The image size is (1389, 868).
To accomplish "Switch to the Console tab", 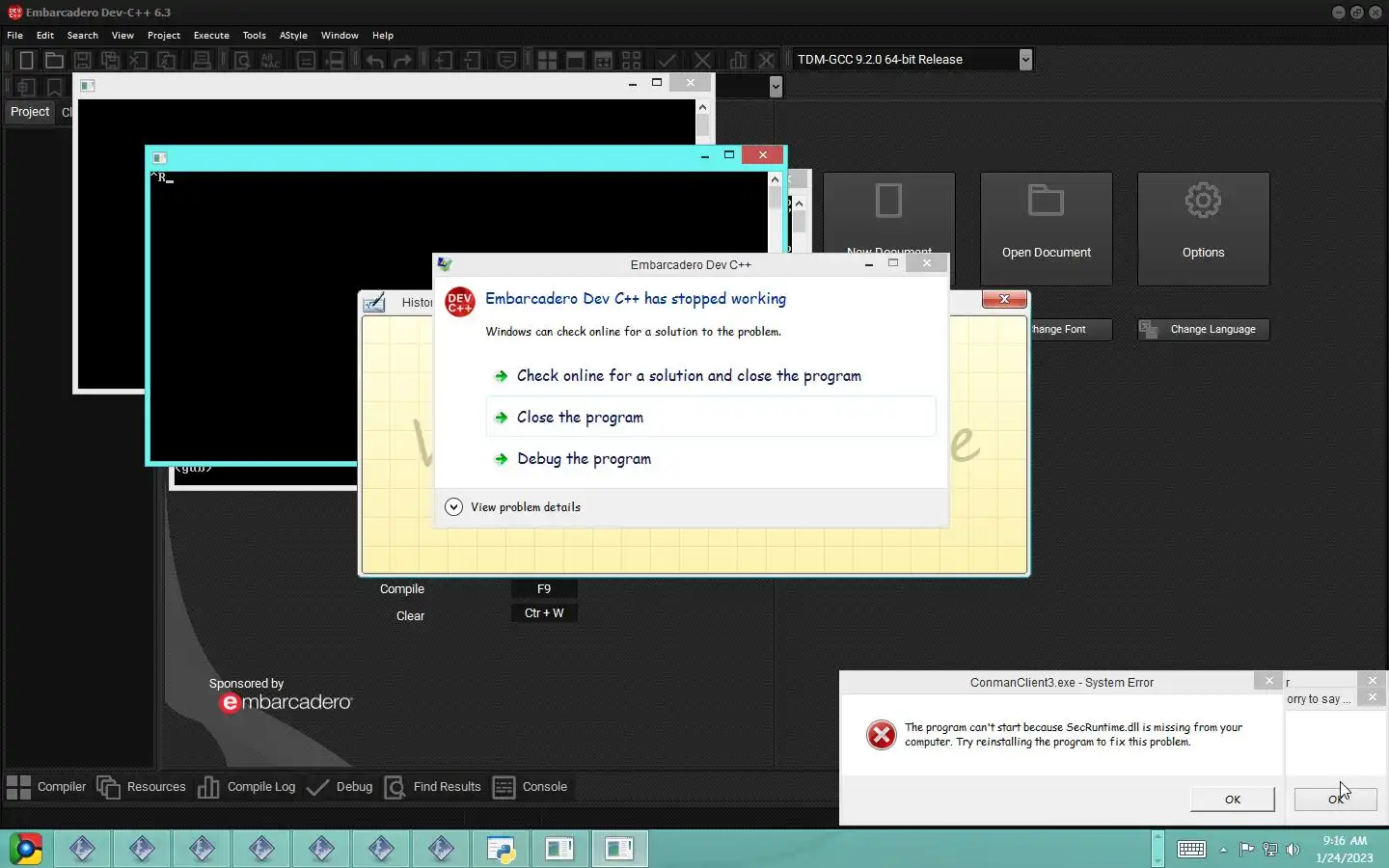I will coord(530,787).
